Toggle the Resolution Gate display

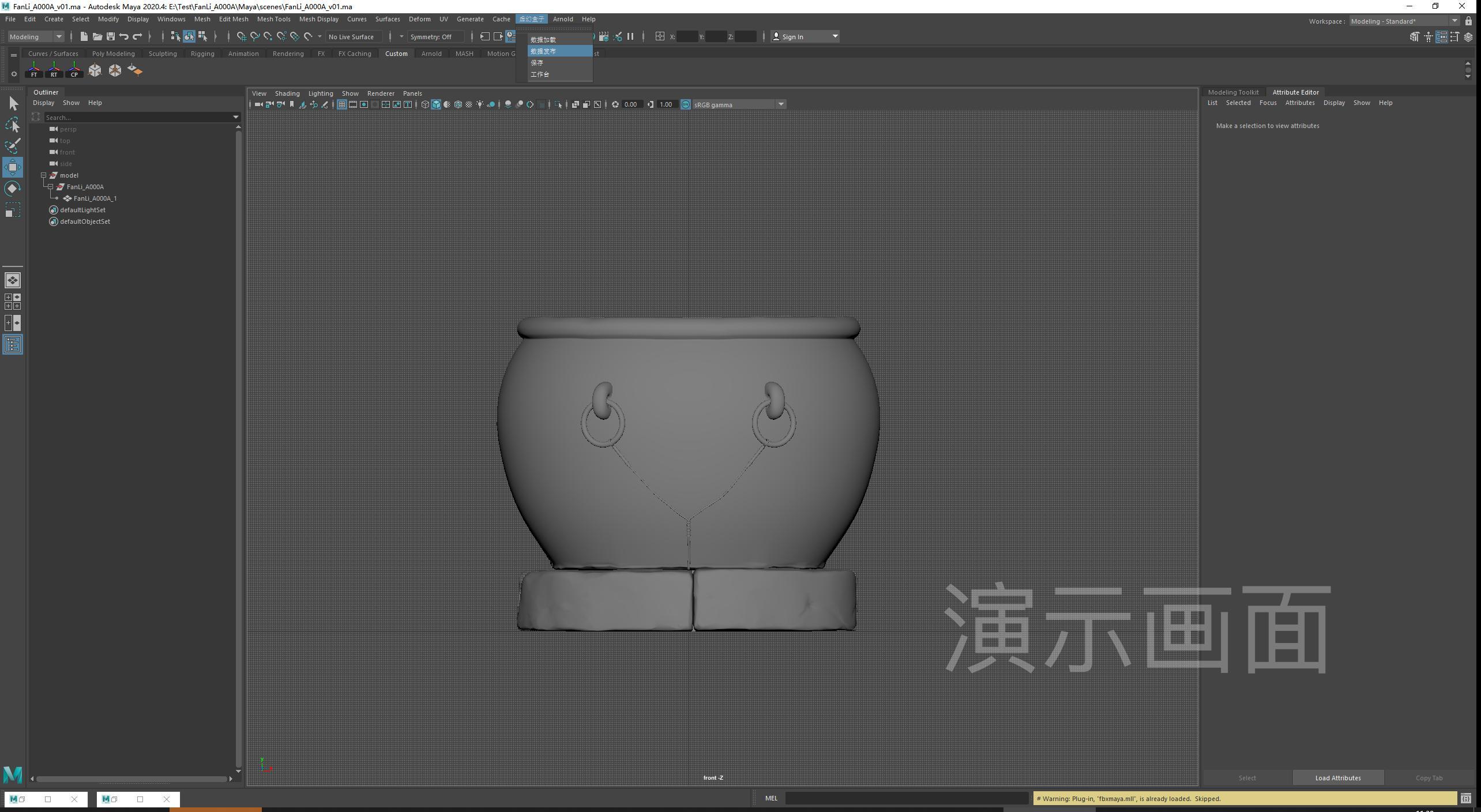click(364, 104)
